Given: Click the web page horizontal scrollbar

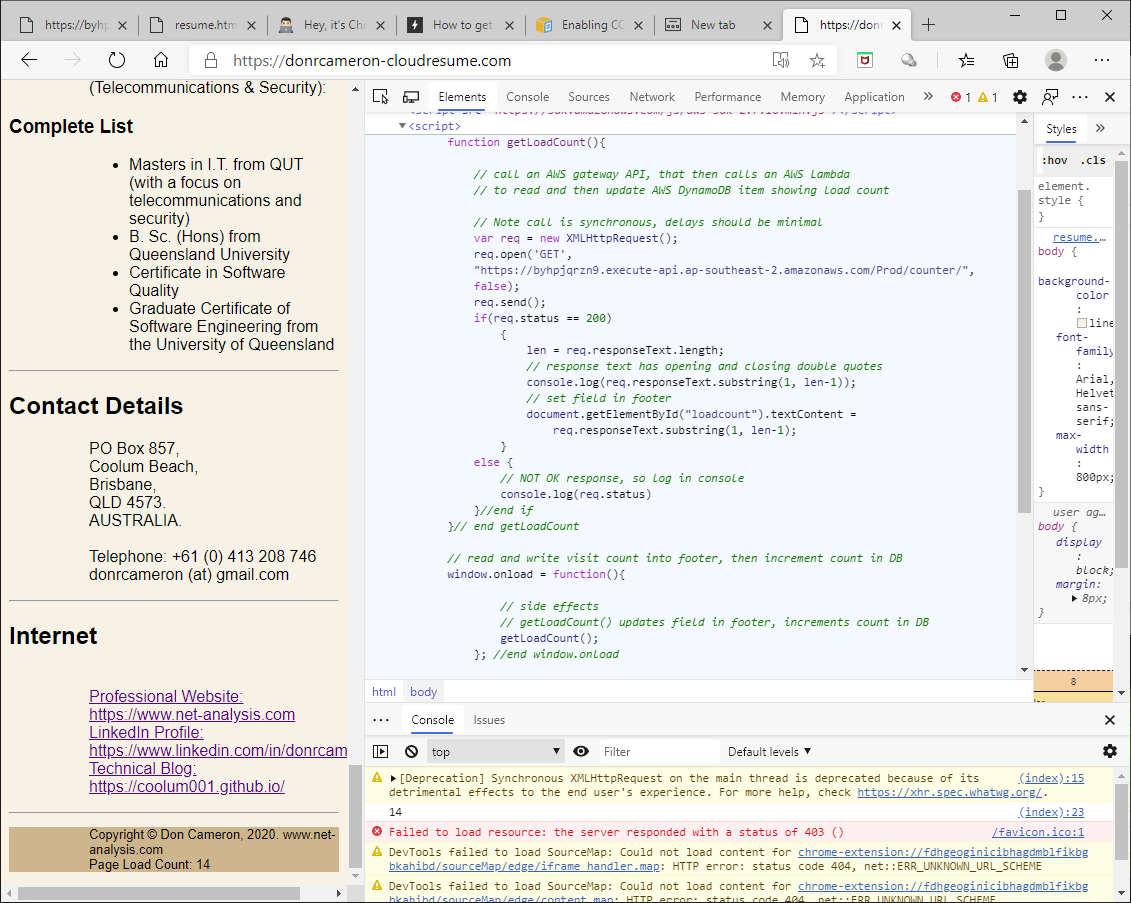Looking at the screenshot, I should tap(159, 893).
